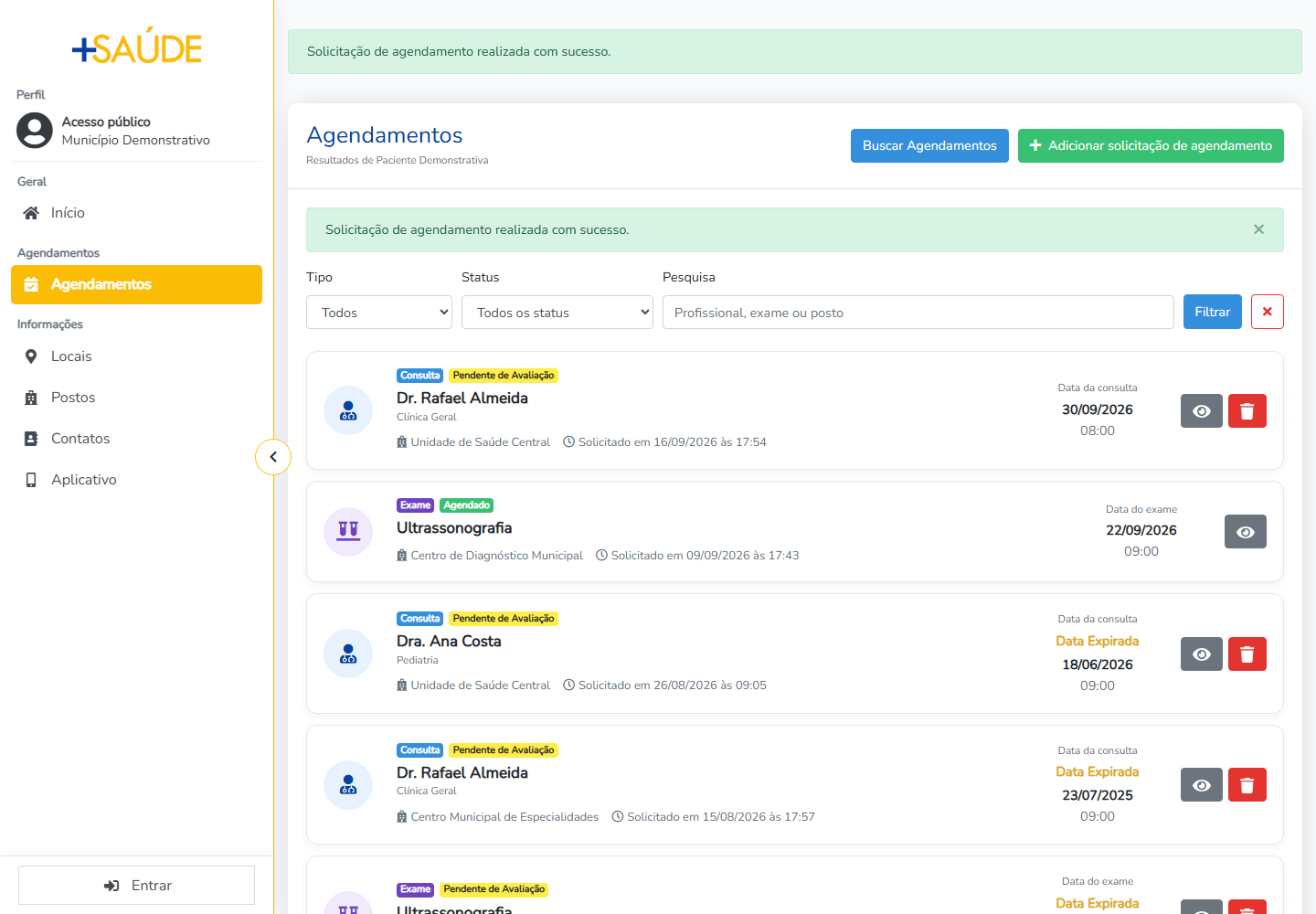The height and width of the screenshot is (914, 1316).
Task: Delete Dr. Rafael Almeida 30/09/2026 appointment
Action: click(x=1247, y=411)
